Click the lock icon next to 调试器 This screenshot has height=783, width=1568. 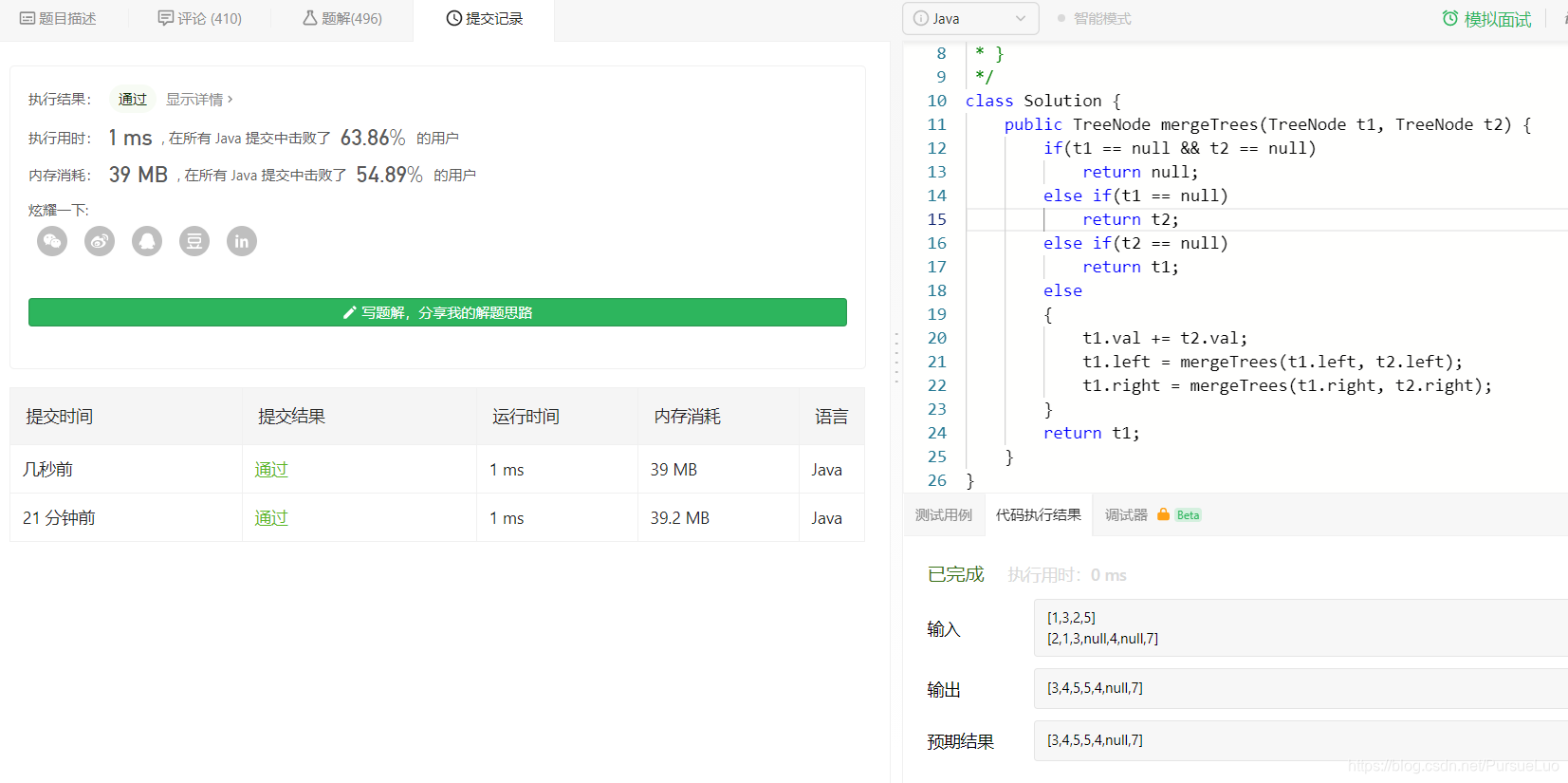(x=1163, y=514)
